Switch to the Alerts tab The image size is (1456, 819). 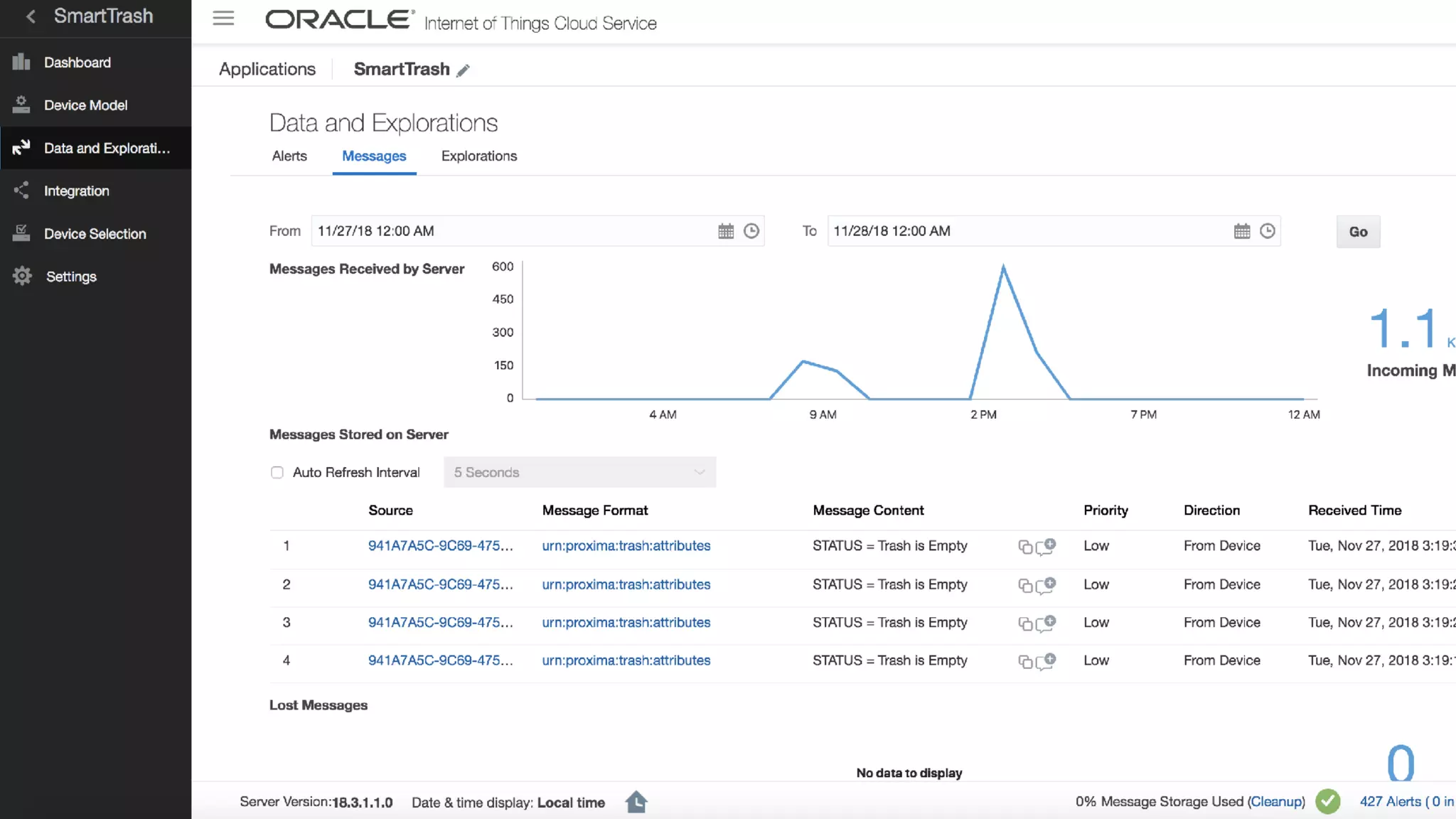289,156
